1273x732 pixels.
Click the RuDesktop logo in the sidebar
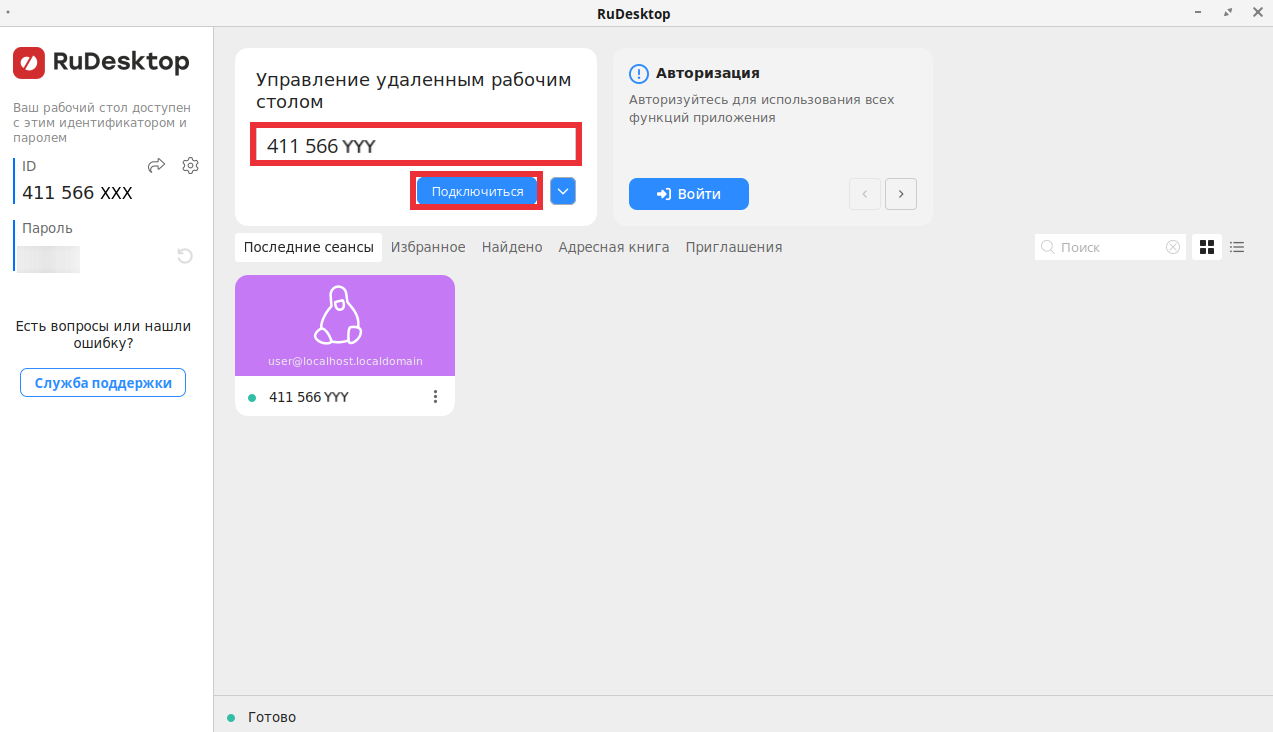tap(101, 62)
